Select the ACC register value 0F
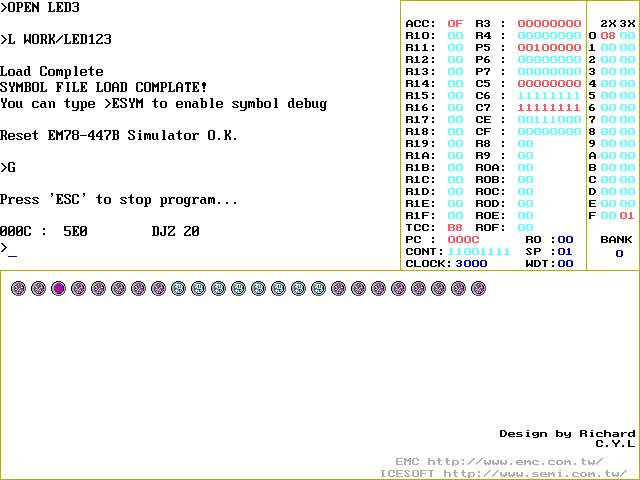This screenshot has height=480, width=640. coord(455,23)
